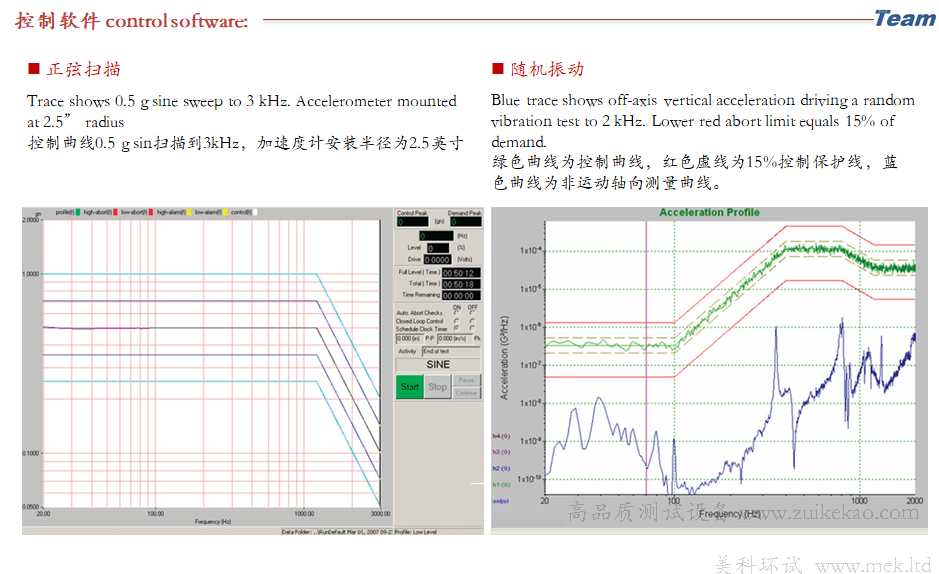Click the Total Time value 00:50:18

[x=462, y=284]
